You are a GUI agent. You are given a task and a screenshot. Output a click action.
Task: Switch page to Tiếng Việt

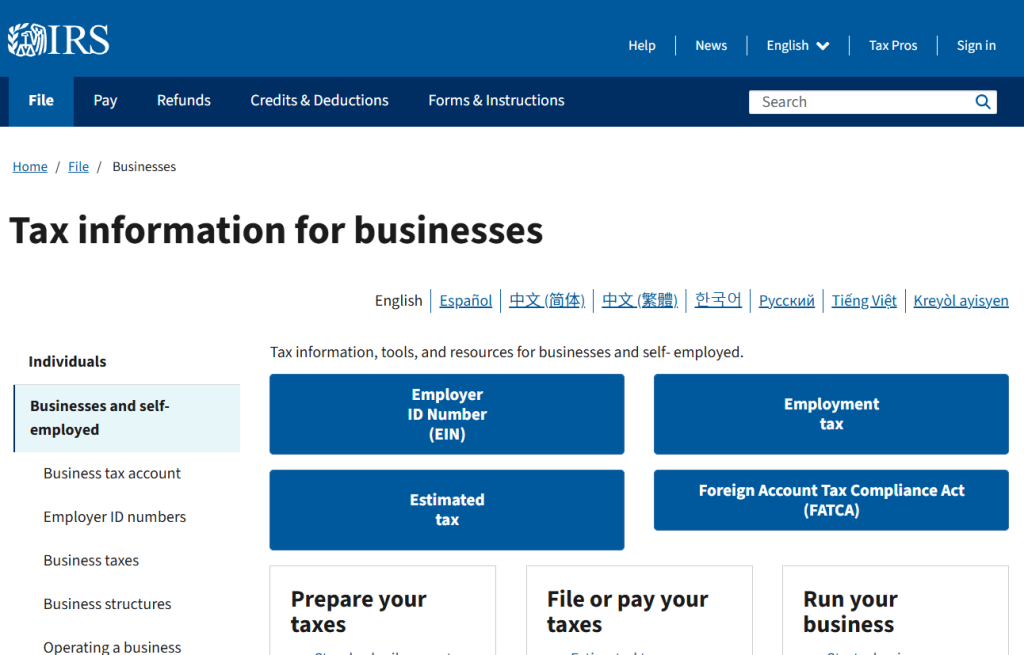click(x=863, y=300)
